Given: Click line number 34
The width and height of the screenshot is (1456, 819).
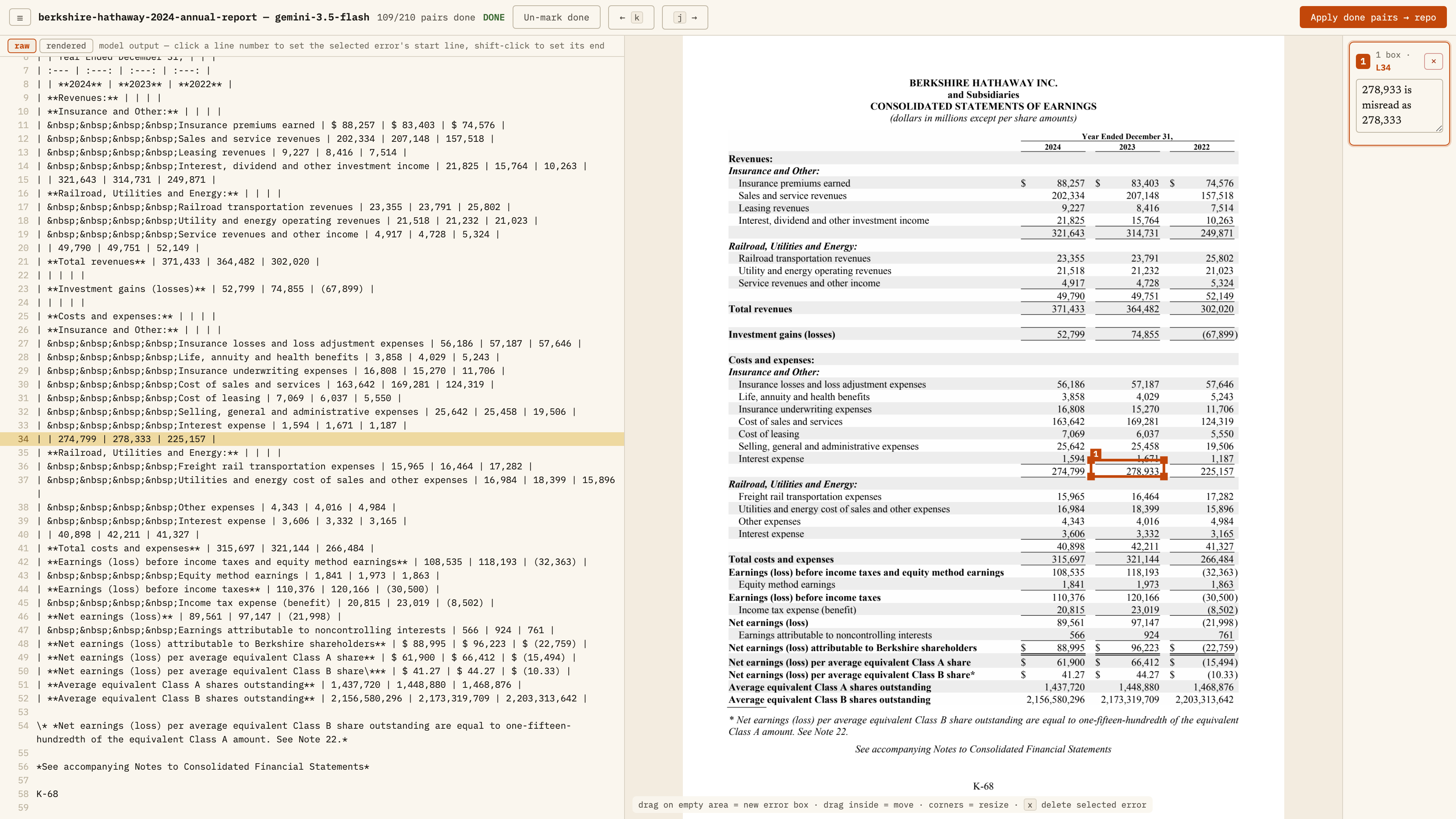Looking at the screenshot, I should [23, 439].
